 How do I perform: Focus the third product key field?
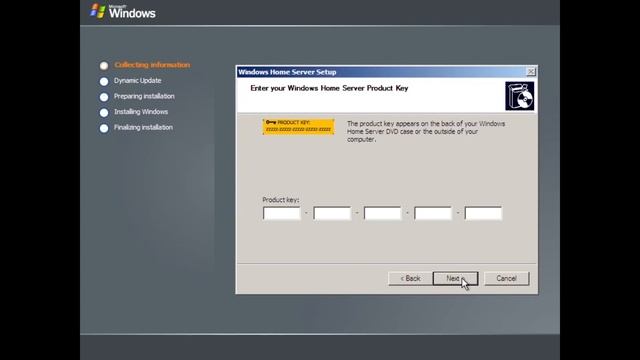(x=382, y=213)
